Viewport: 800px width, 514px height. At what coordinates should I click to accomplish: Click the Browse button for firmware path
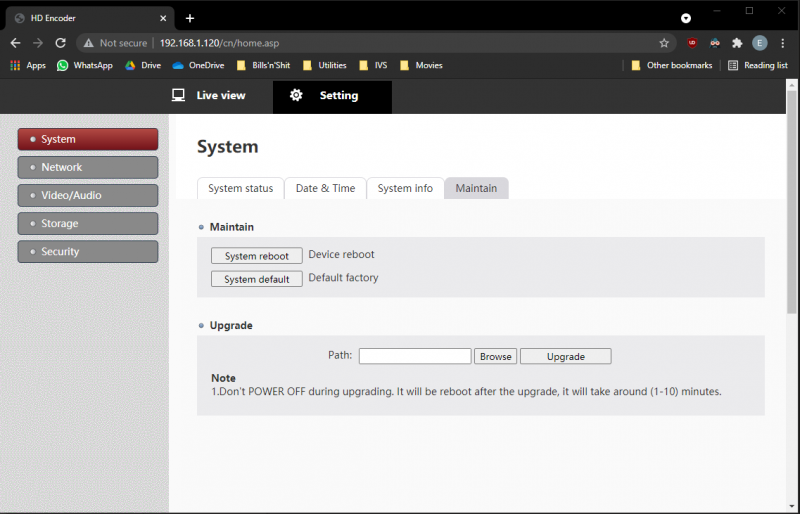click(495, 356)
